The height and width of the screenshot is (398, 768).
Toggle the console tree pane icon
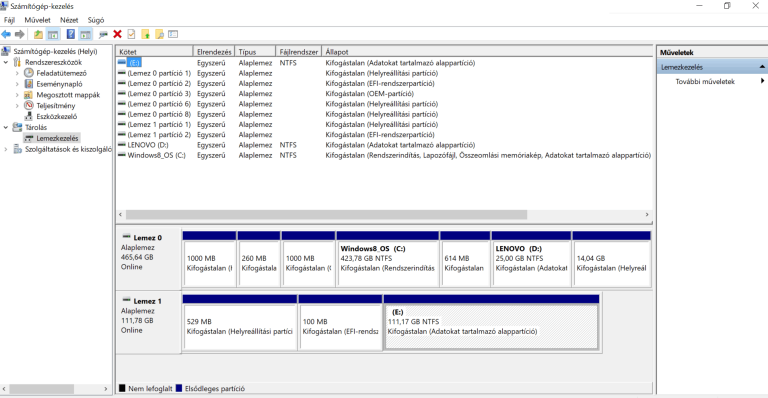(x=53, y=34)
